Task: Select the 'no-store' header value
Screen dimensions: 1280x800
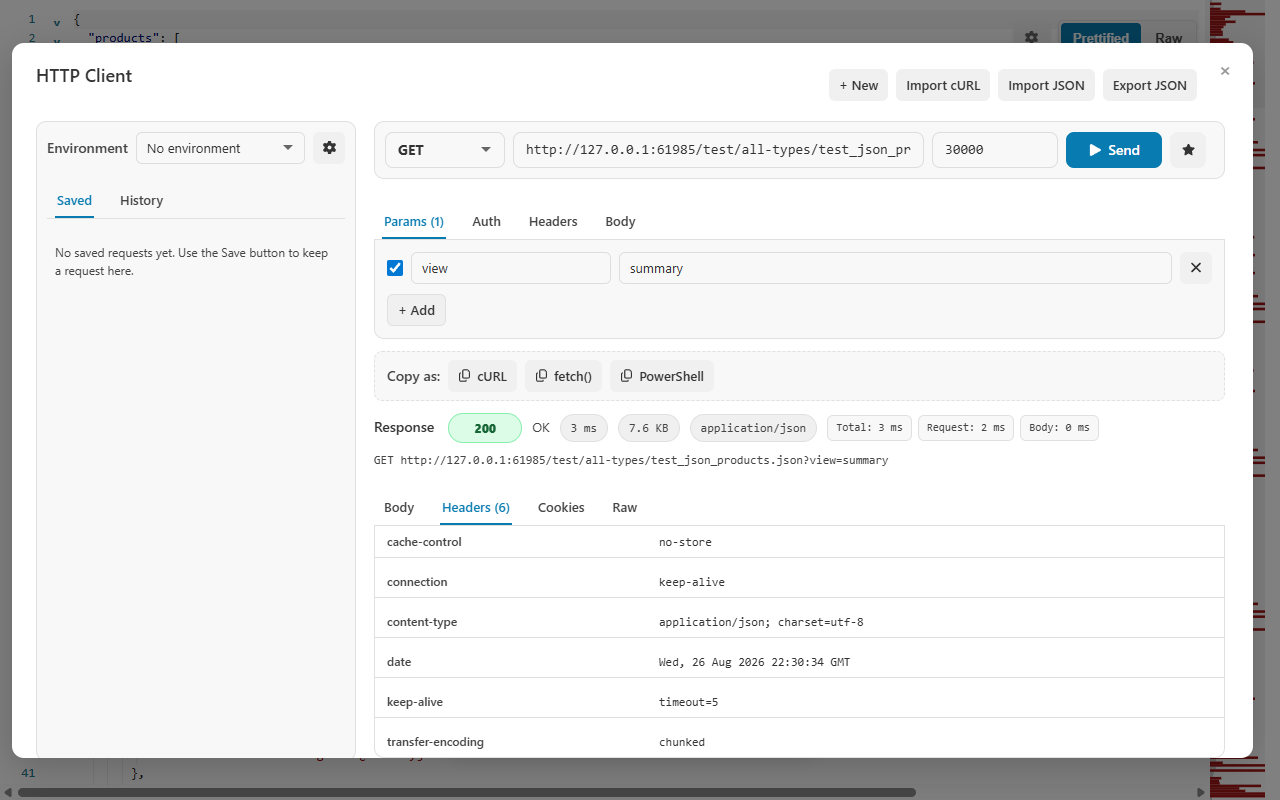Action: point(685,542)
